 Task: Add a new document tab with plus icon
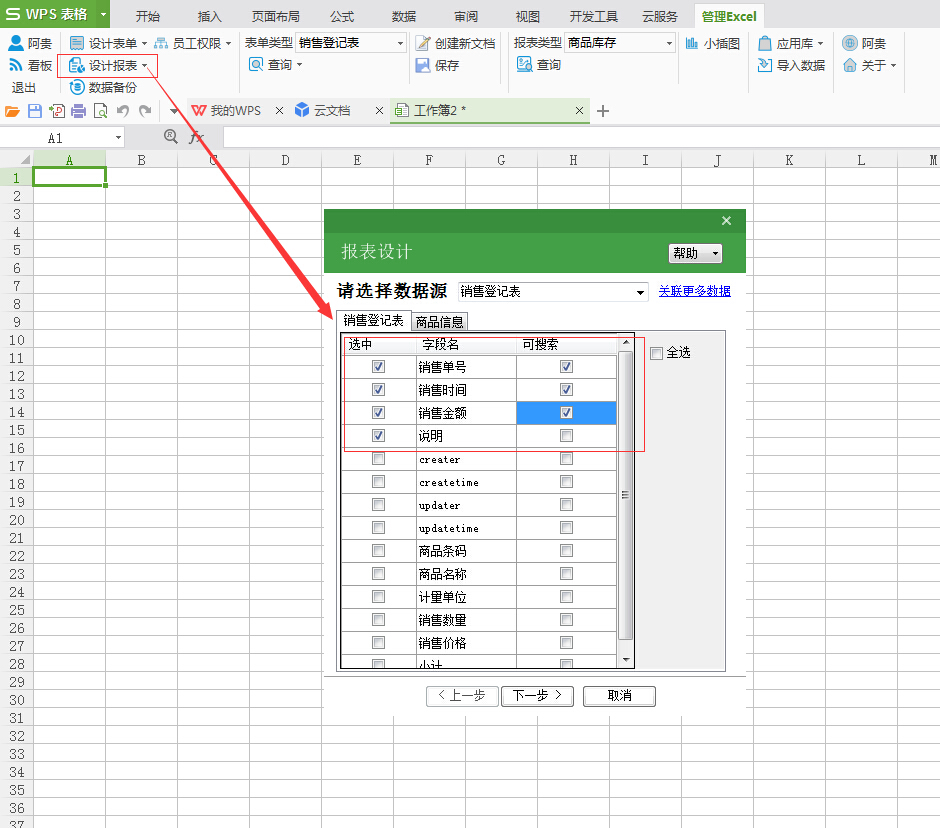[603, 111]
